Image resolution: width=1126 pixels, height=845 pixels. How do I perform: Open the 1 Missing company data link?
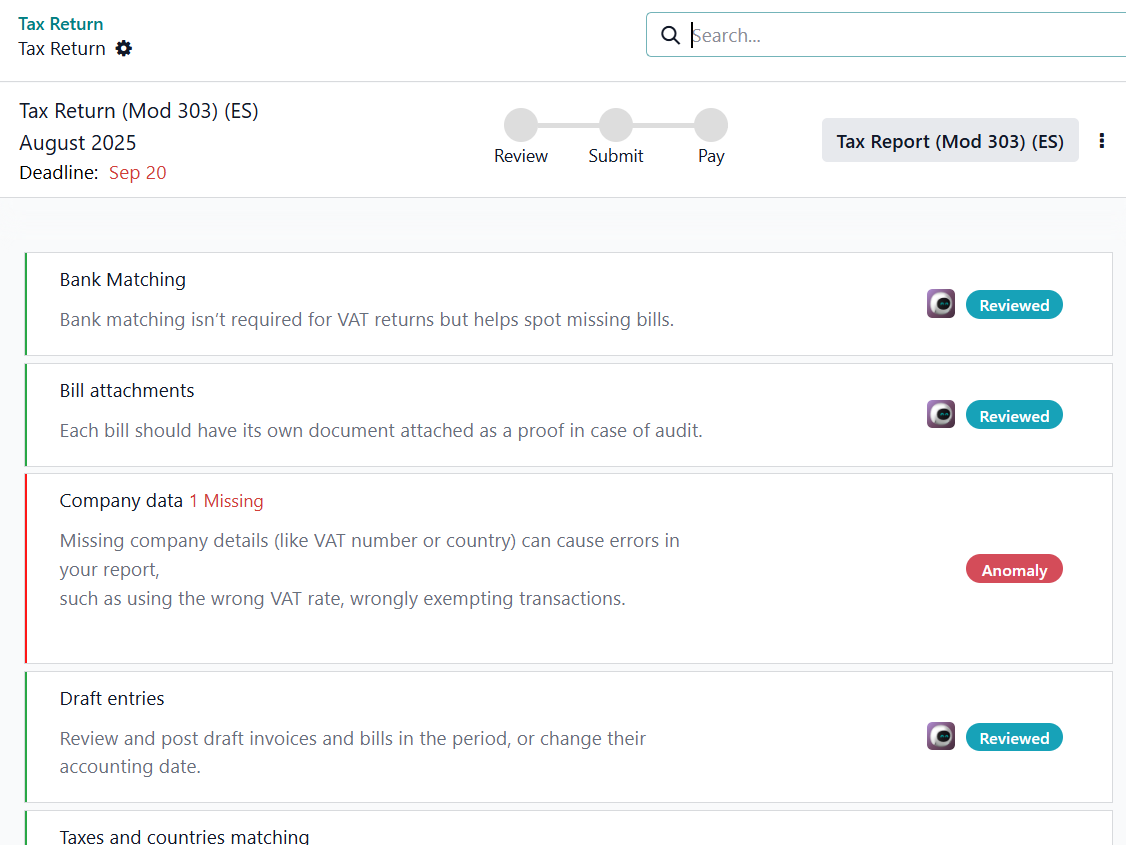226,501
